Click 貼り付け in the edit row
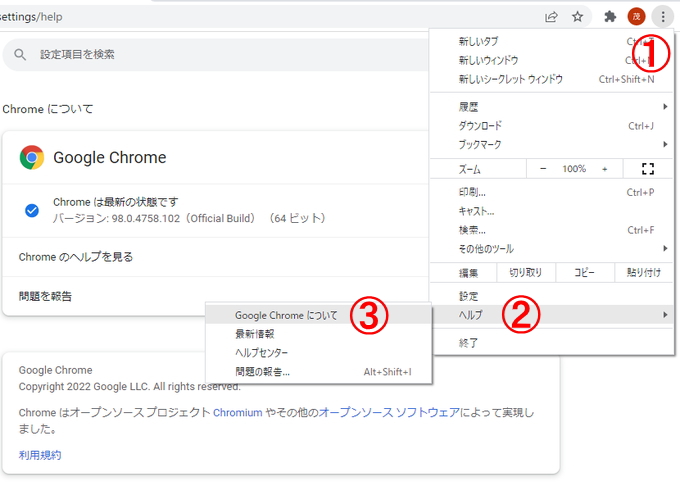The width and height of the screenshot is (680, 495). [x=644, y=272]
